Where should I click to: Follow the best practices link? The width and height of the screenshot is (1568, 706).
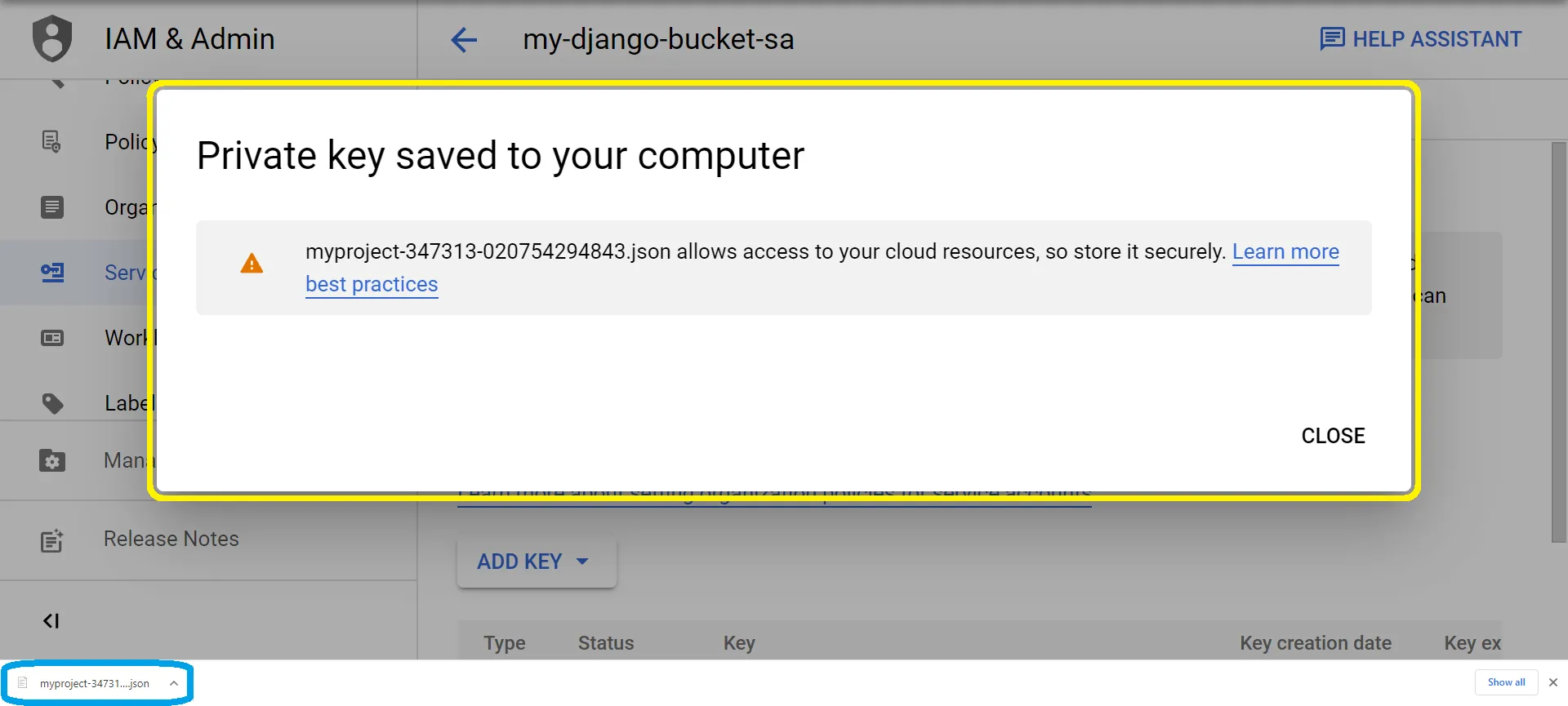point(372,284)
